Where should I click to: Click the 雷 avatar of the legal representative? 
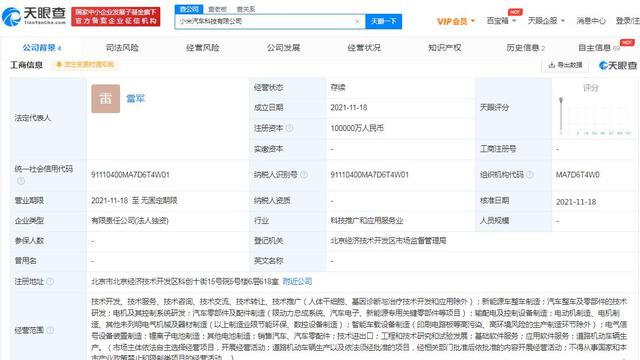[106, 98]
